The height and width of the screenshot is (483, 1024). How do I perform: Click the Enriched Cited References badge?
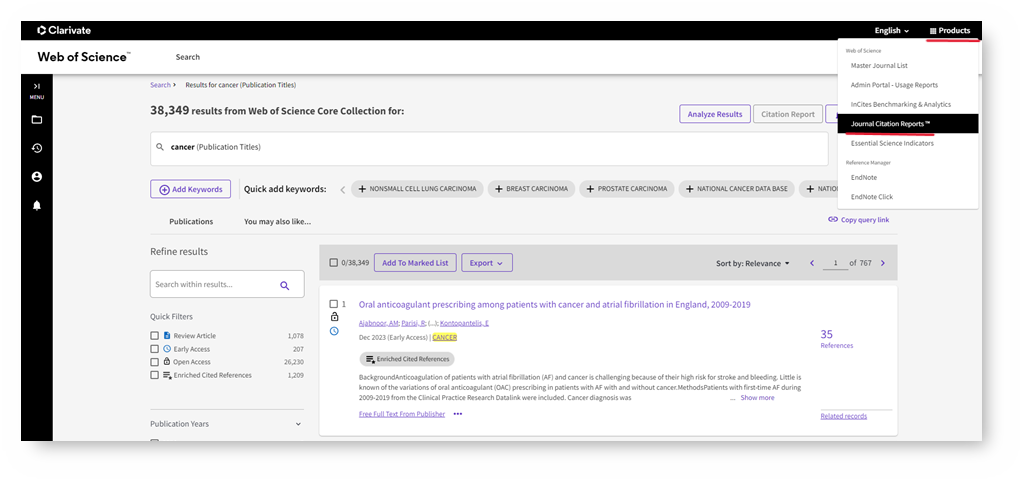(x=406, y=359)
